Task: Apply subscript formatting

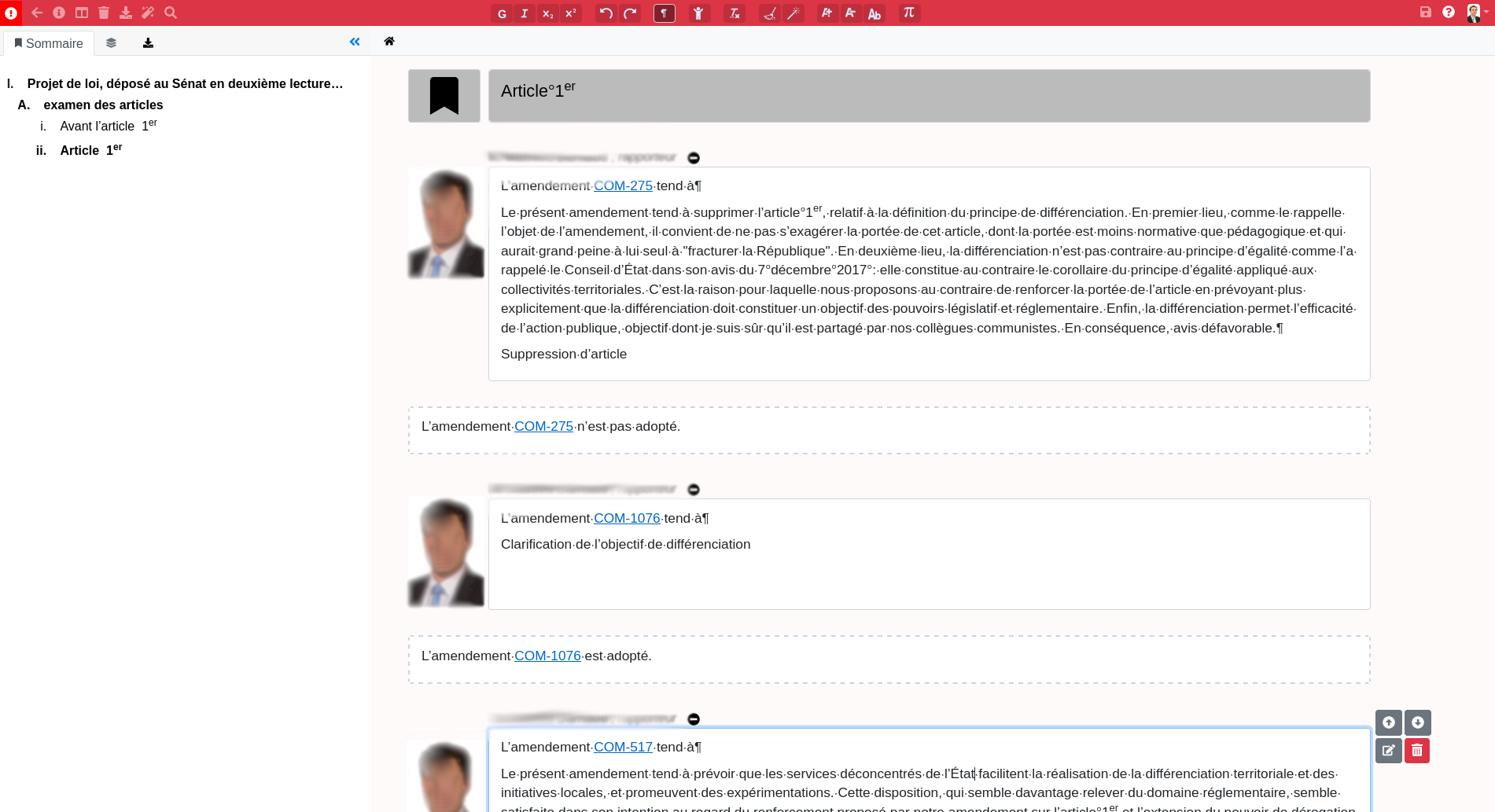Action: click(x=548, y=13)
